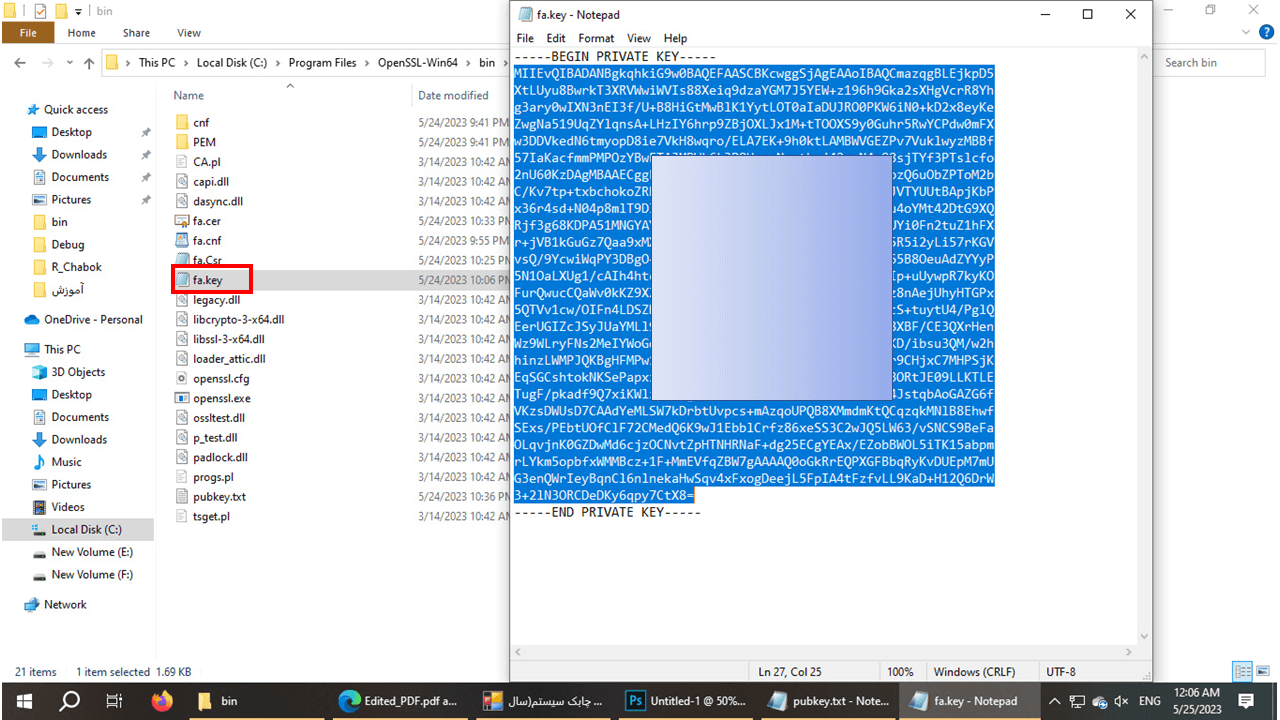Viewport: 1280px width, 720px height.
Task: Open Notepad's Format menu
Action: pyautogui.click(x=596, y=38)
